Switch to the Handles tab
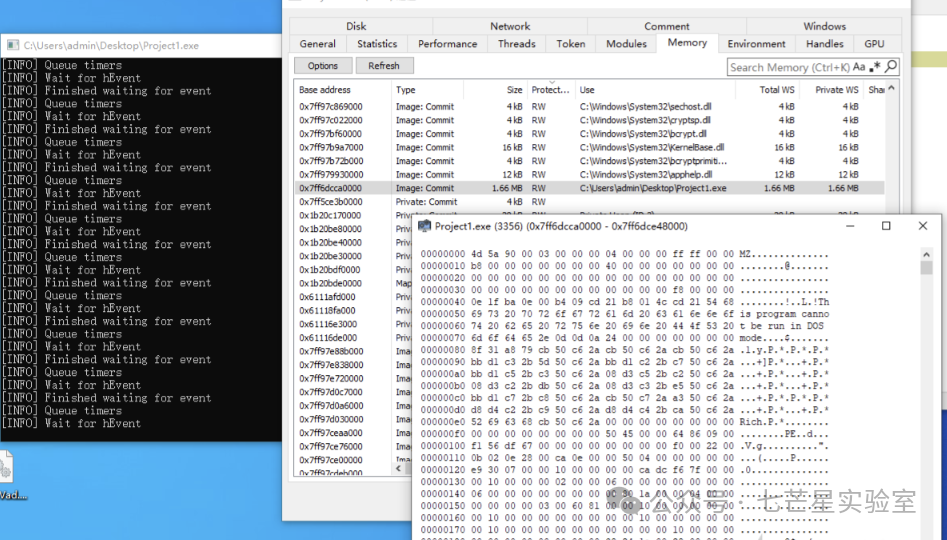The image size is (947, 540). (824, 43)
